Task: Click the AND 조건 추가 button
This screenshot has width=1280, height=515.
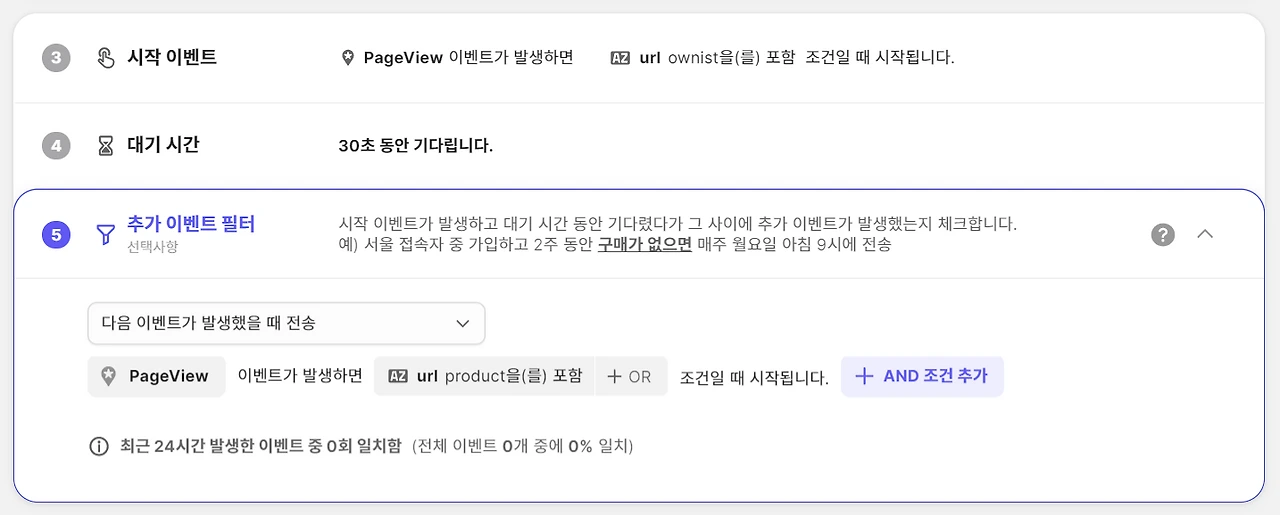Action: 922,376
